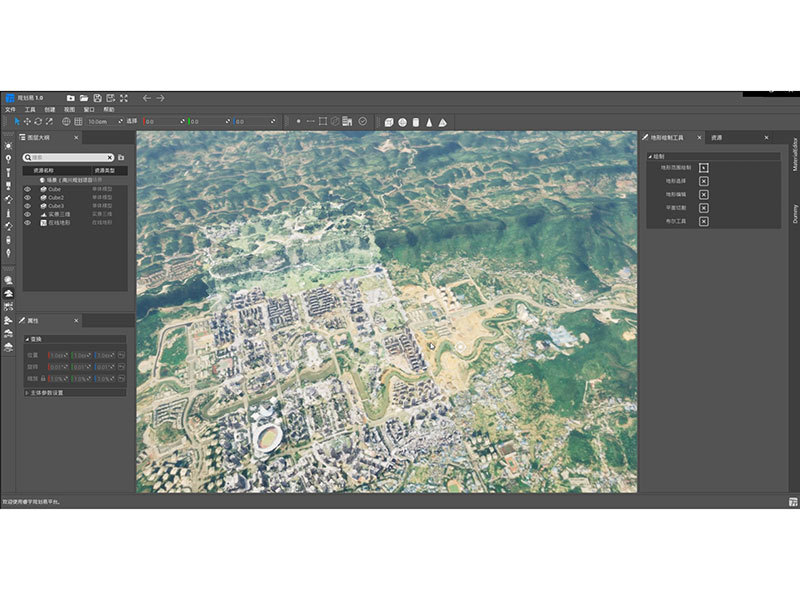The height and width of the screenshot is (600, 800).
Task: Open the 工具 menu
Action: click(x=30, y=110)
